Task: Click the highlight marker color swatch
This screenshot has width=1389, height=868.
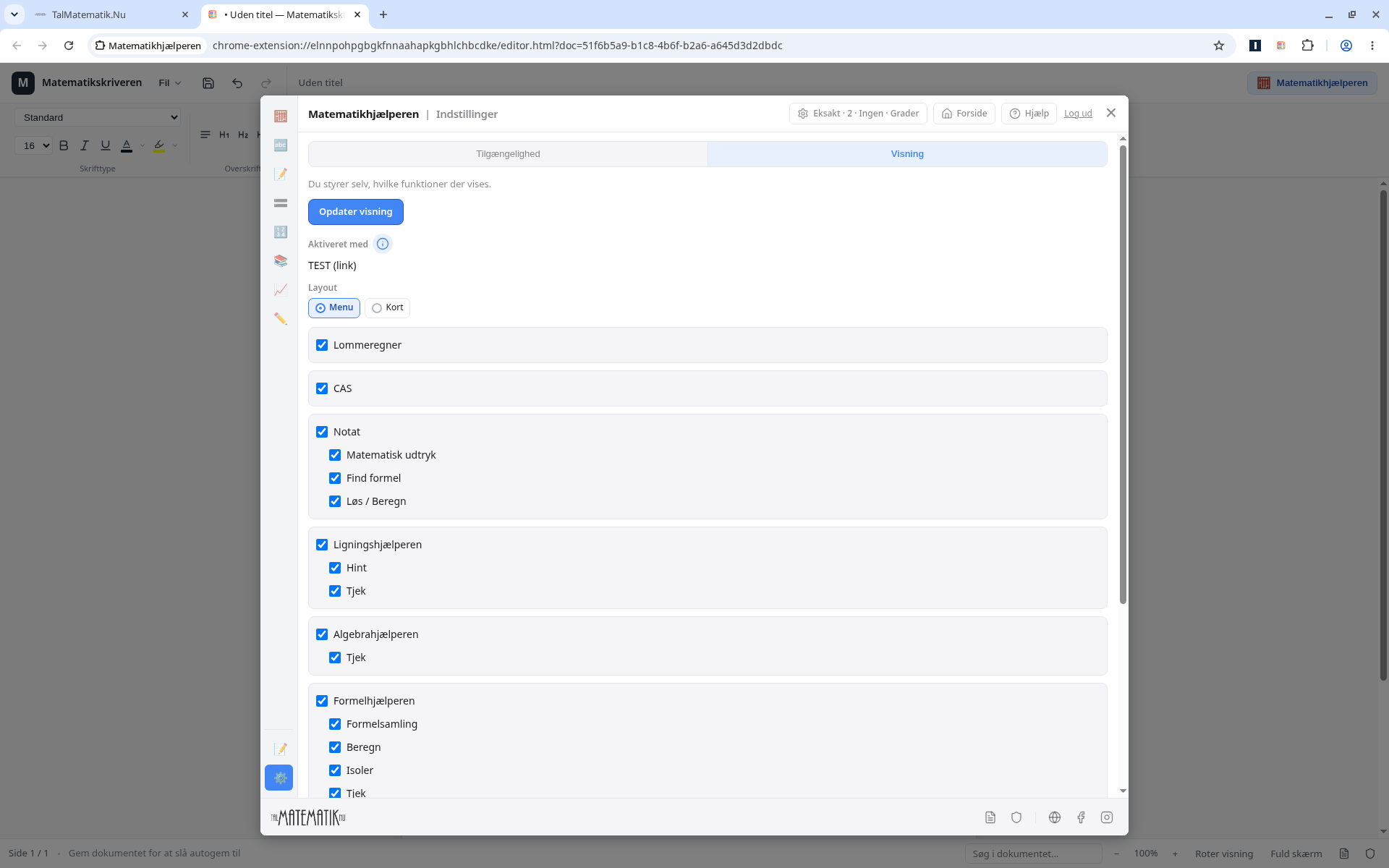Action: (159, 145)
